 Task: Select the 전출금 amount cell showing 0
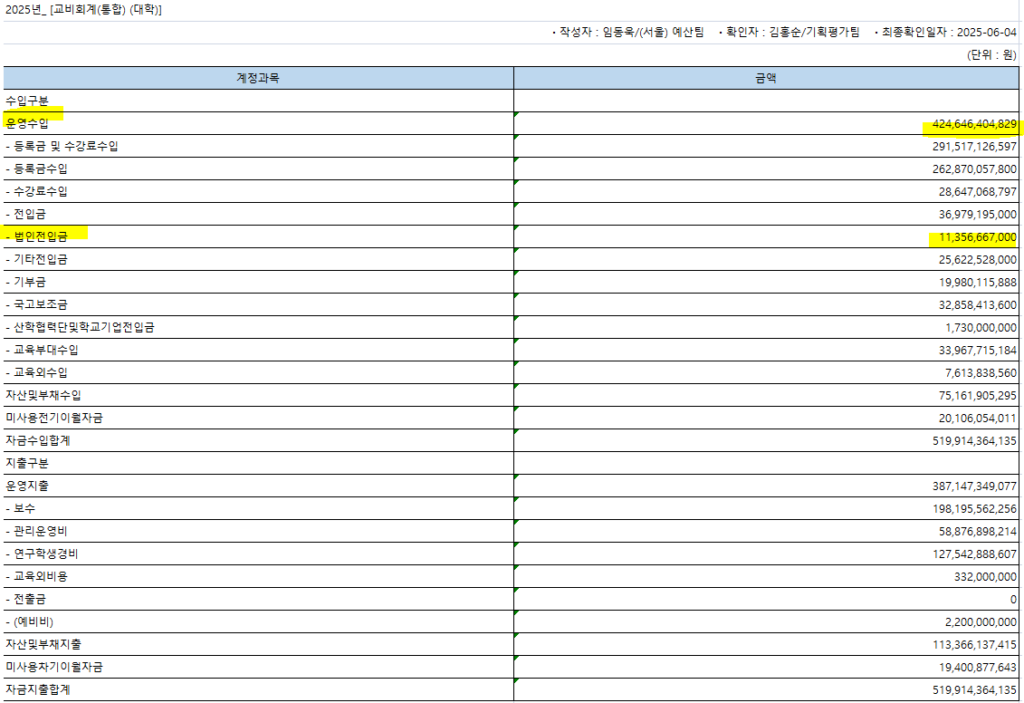[1012, 599]
